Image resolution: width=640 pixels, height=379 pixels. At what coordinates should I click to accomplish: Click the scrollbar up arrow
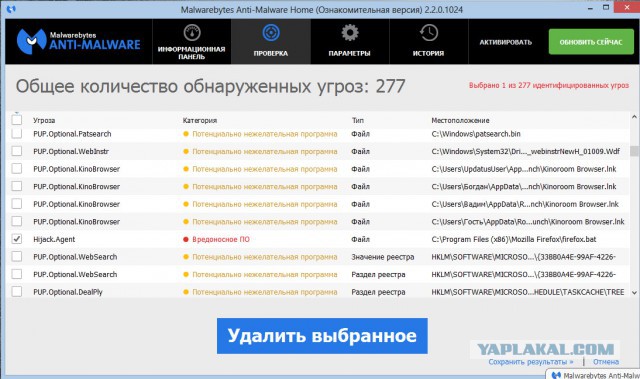634,117
